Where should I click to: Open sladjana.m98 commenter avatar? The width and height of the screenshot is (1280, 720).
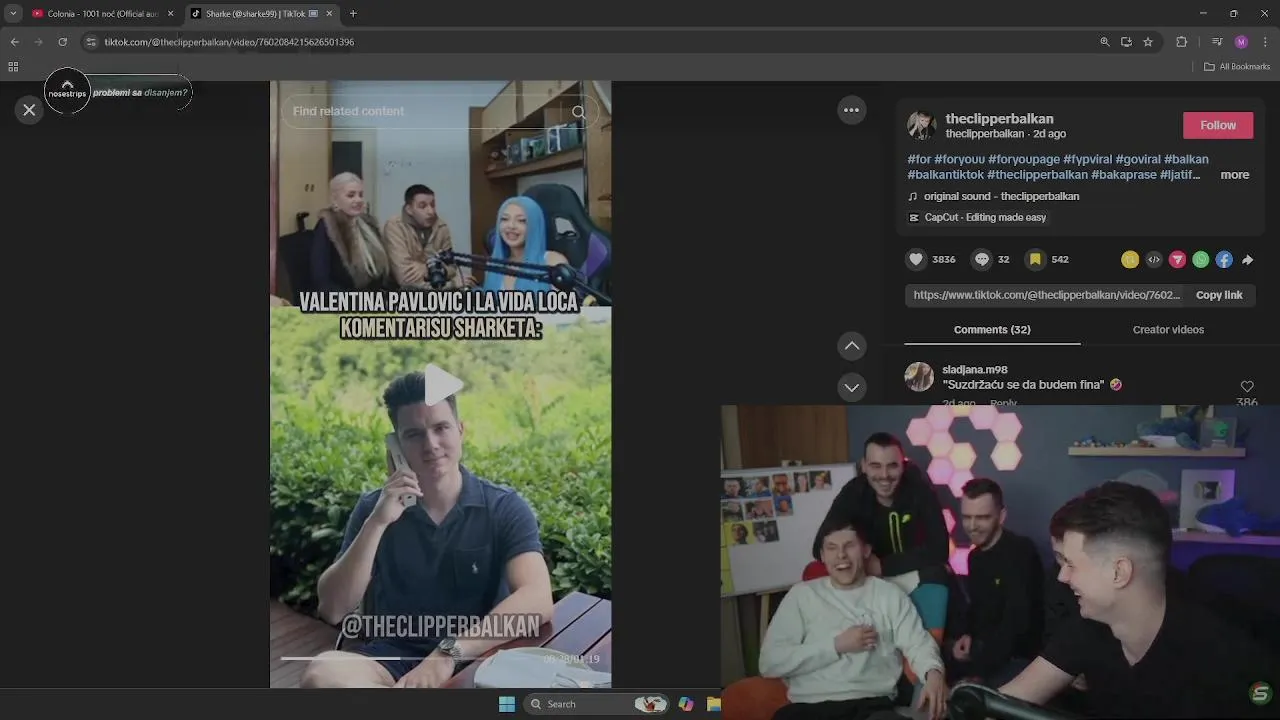click(919, 377)
